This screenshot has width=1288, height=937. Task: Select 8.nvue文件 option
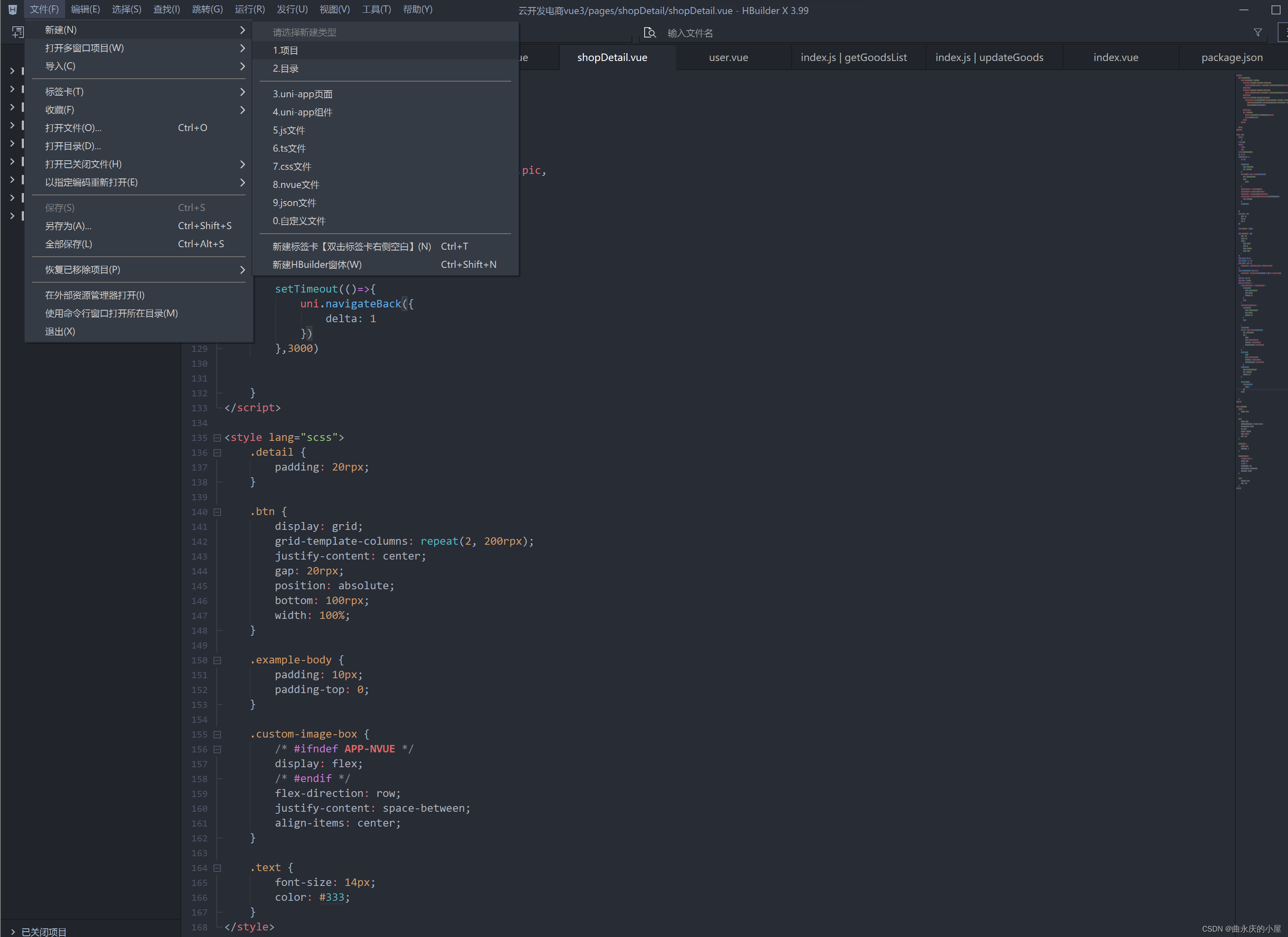point(385,185)
